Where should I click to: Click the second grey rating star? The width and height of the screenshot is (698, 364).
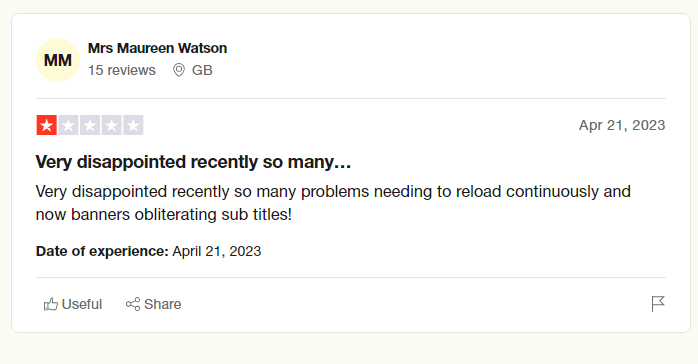click(69, 125)
